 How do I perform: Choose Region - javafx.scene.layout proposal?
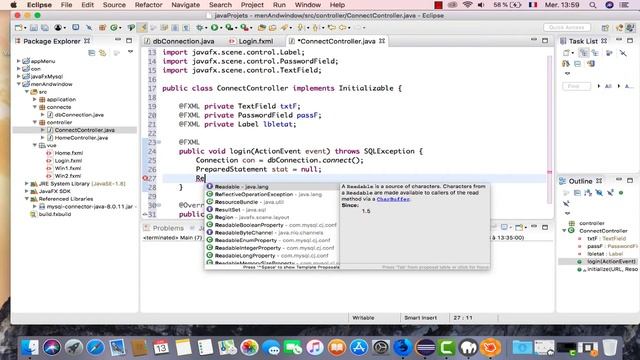click(271, 217)
